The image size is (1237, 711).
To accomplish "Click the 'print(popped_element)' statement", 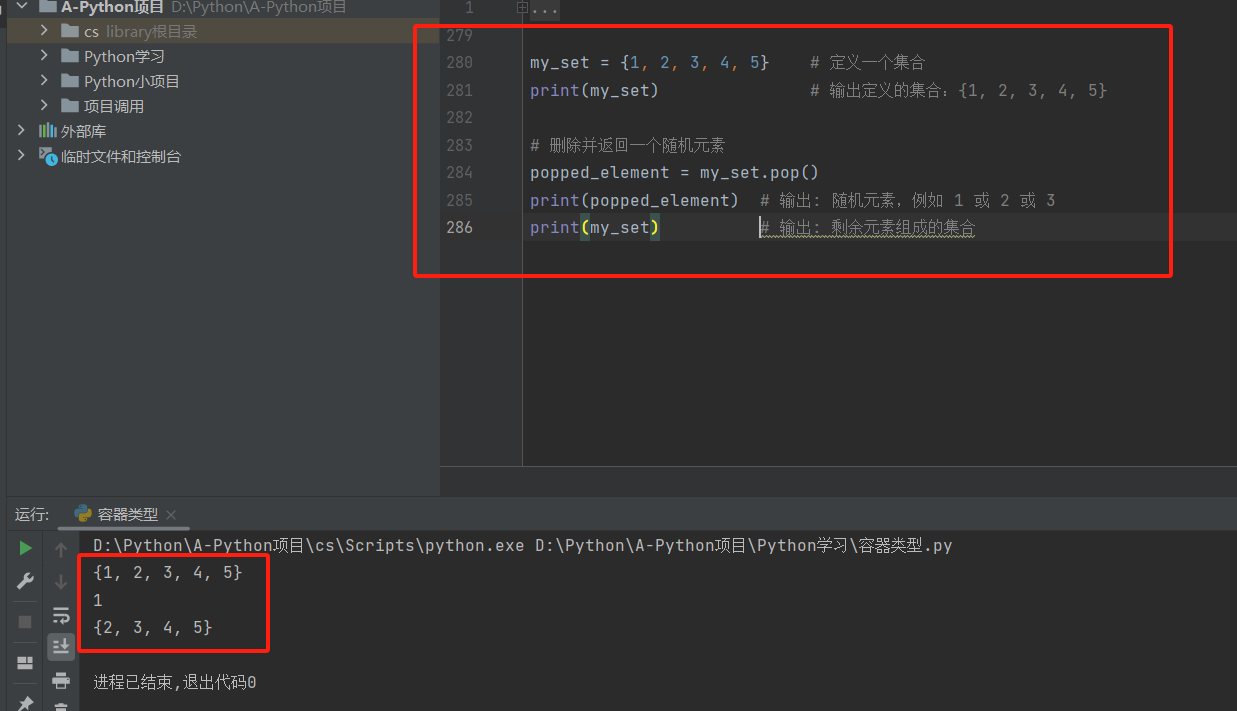I will pos(634,200).
